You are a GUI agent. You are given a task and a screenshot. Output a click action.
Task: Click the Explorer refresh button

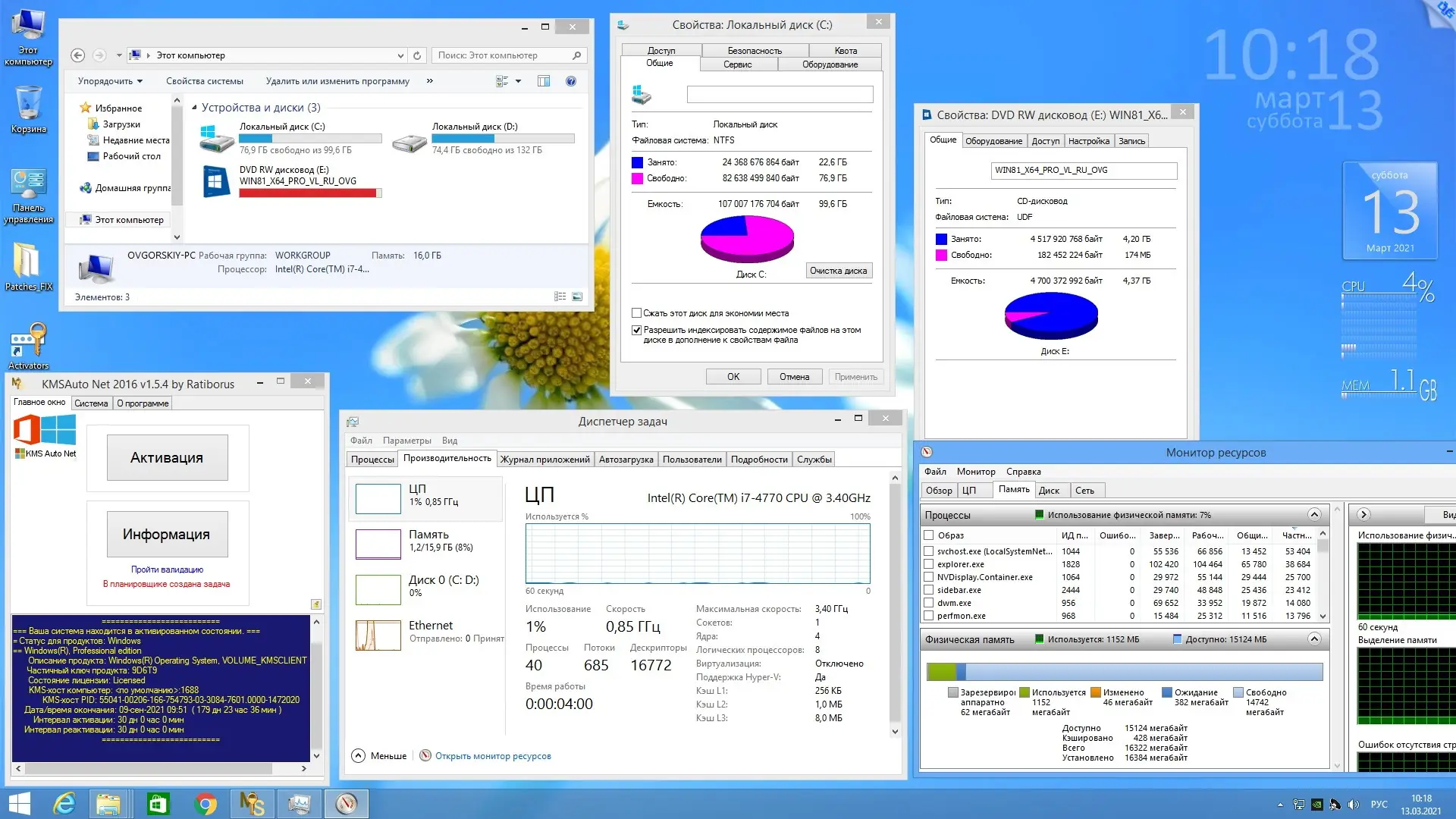[416, 55]
